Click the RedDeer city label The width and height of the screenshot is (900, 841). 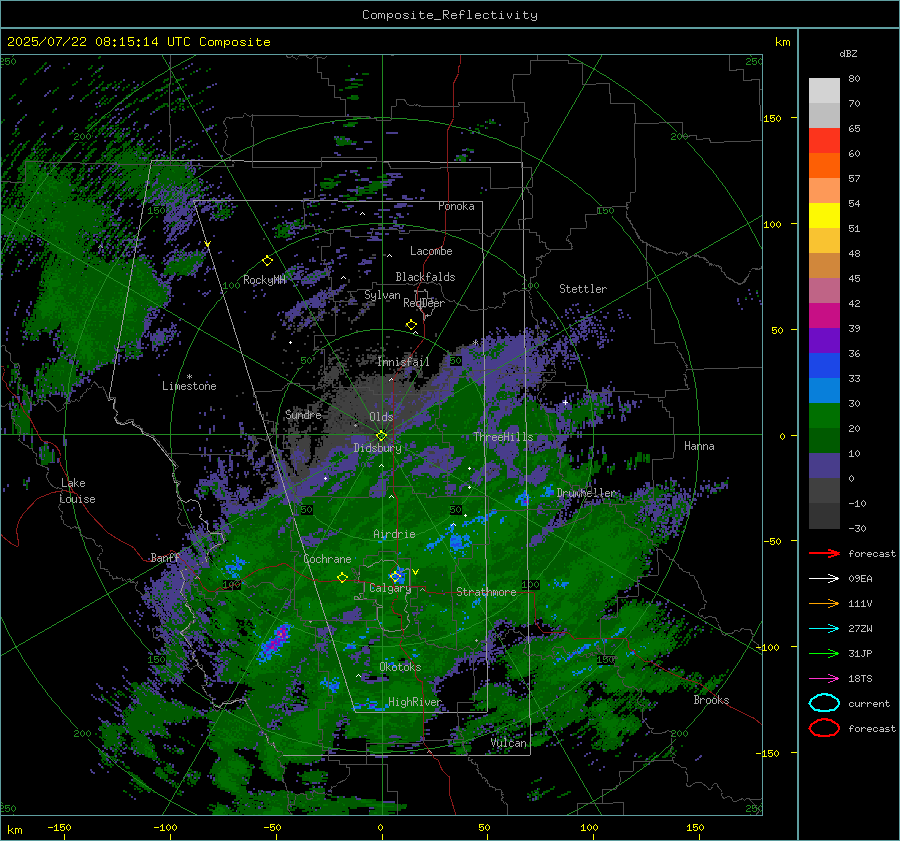(424, 303)
